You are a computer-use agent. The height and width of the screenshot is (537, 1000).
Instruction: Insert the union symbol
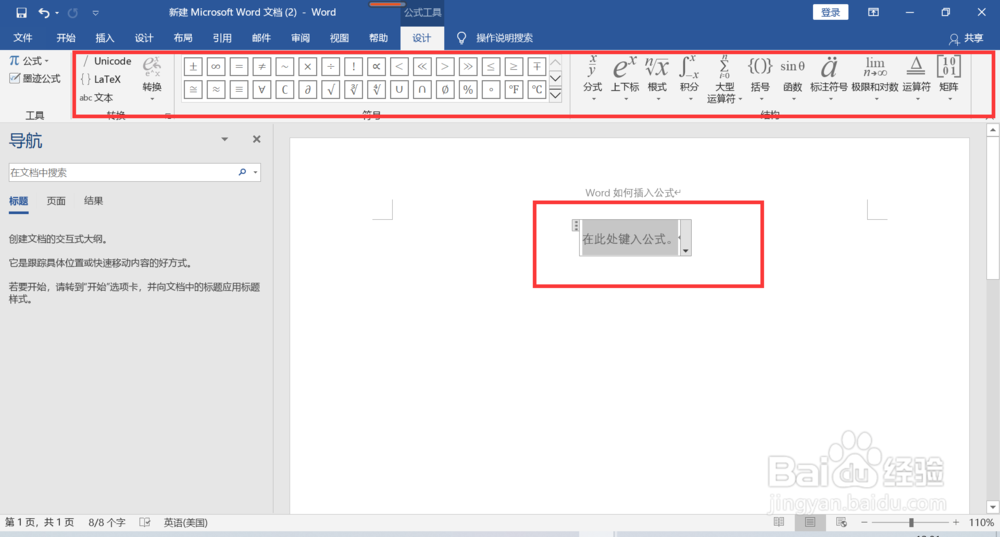point(399,89)
